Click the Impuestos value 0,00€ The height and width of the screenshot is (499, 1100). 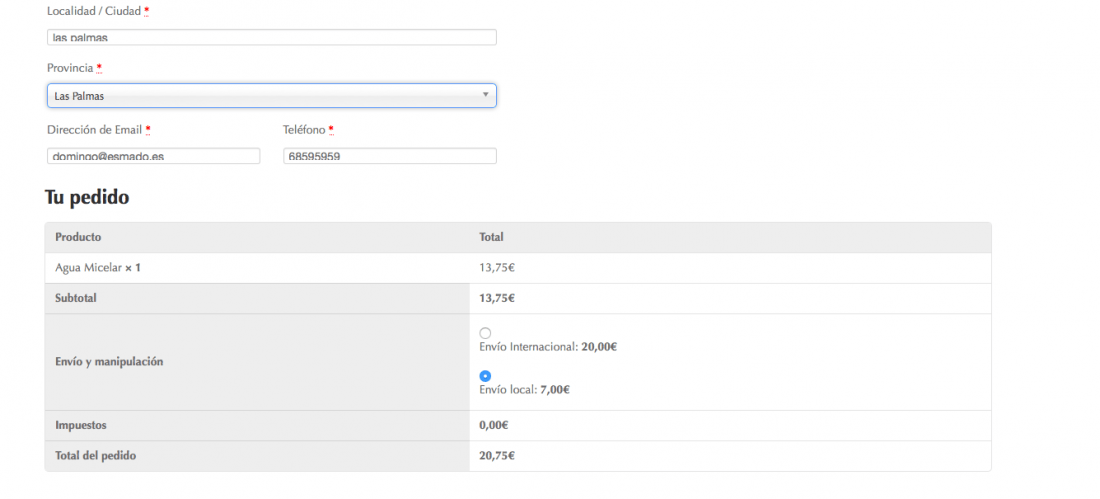click(494, 425)
